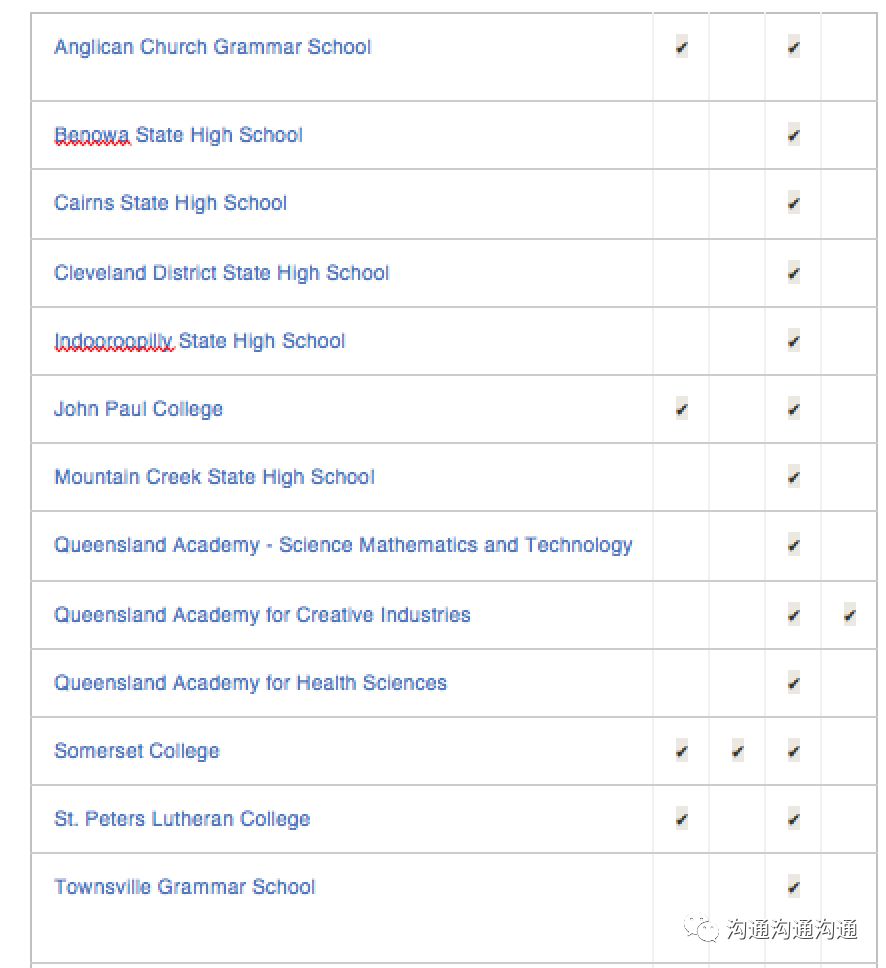The image size is (886, 968).
Task: Open Cleveland District State High School link
Action: click(x=222, y=273)
